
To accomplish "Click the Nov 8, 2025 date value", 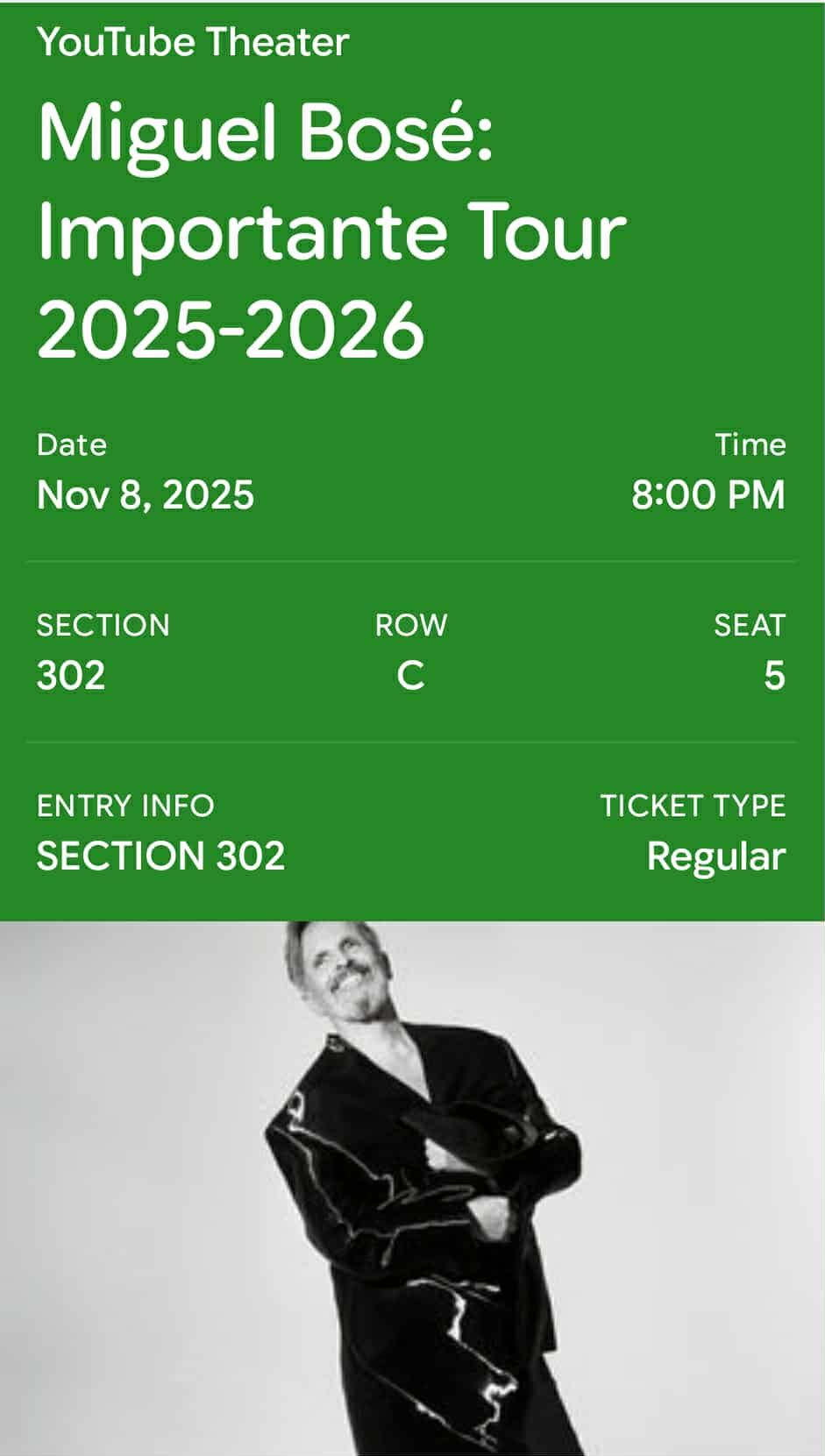I will (146, 495).
